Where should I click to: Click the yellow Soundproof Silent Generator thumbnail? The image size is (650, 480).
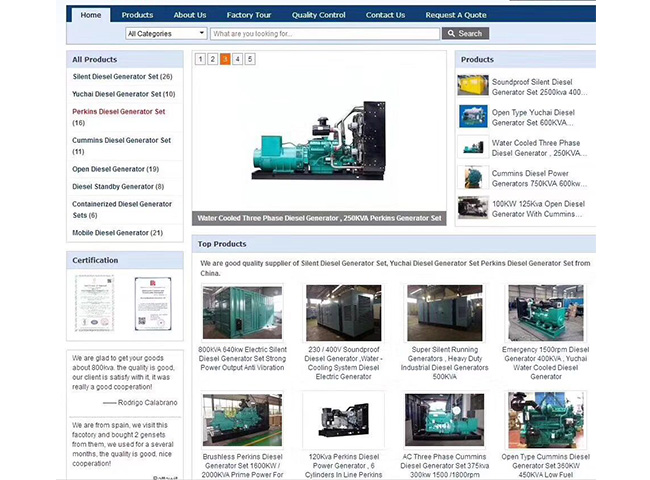(472, 86)
